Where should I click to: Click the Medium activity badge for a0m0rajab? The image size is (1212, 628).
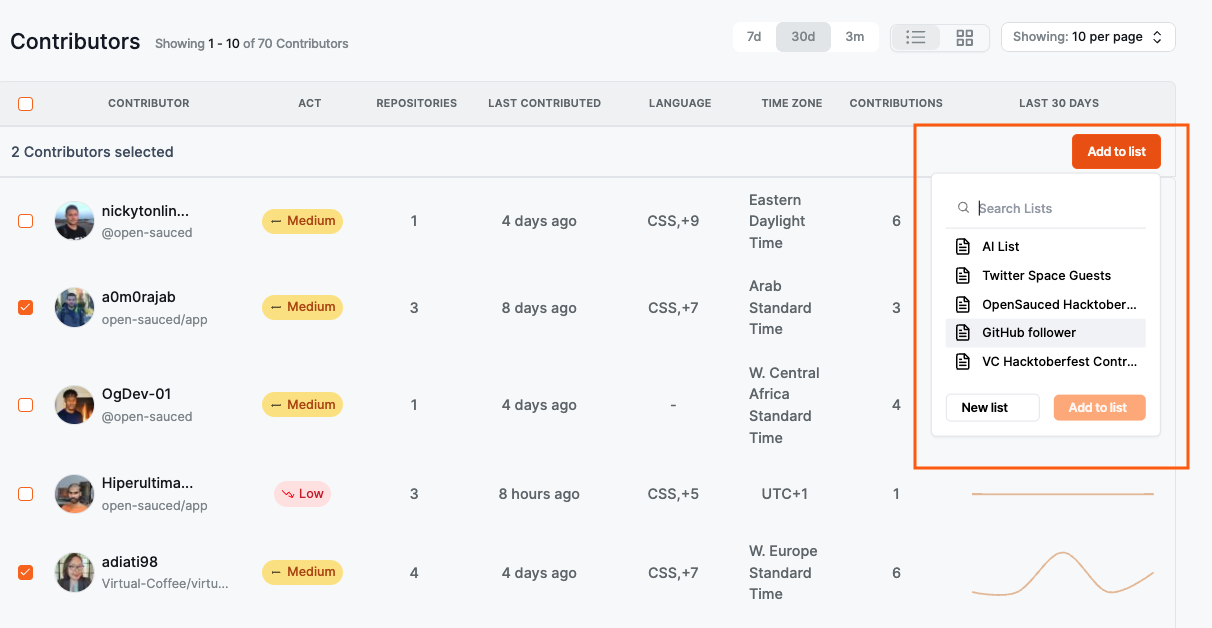302,307
